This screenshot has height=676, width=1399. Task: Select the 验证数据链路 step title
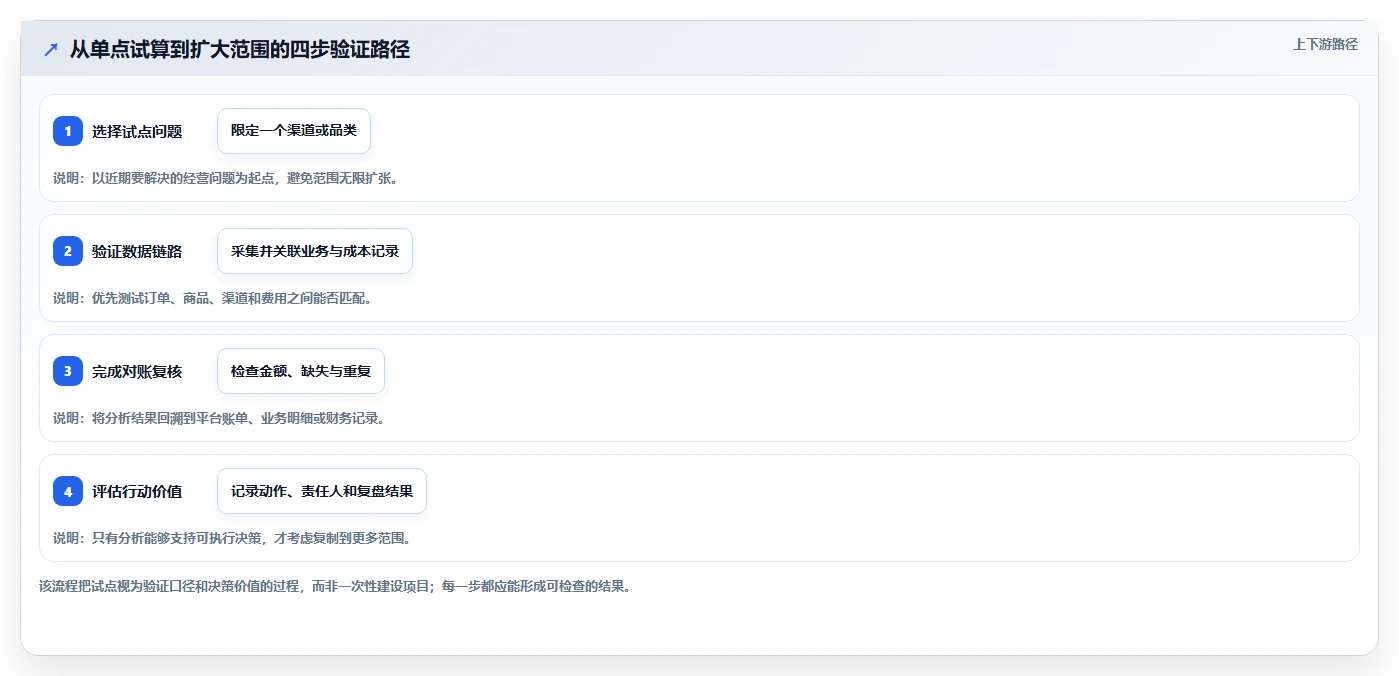137,251
